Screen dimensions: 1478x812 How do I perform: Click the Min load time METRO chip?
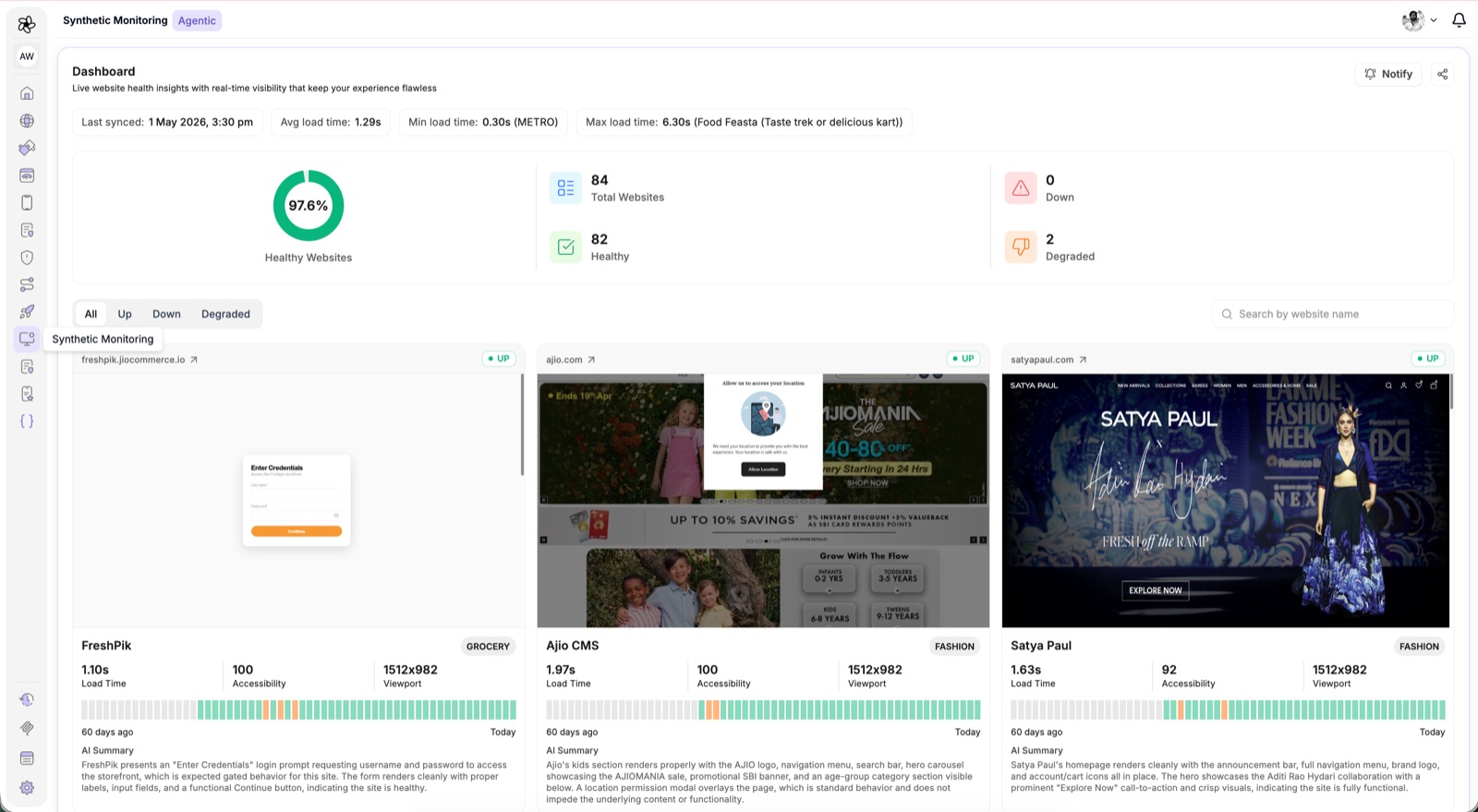483,122
